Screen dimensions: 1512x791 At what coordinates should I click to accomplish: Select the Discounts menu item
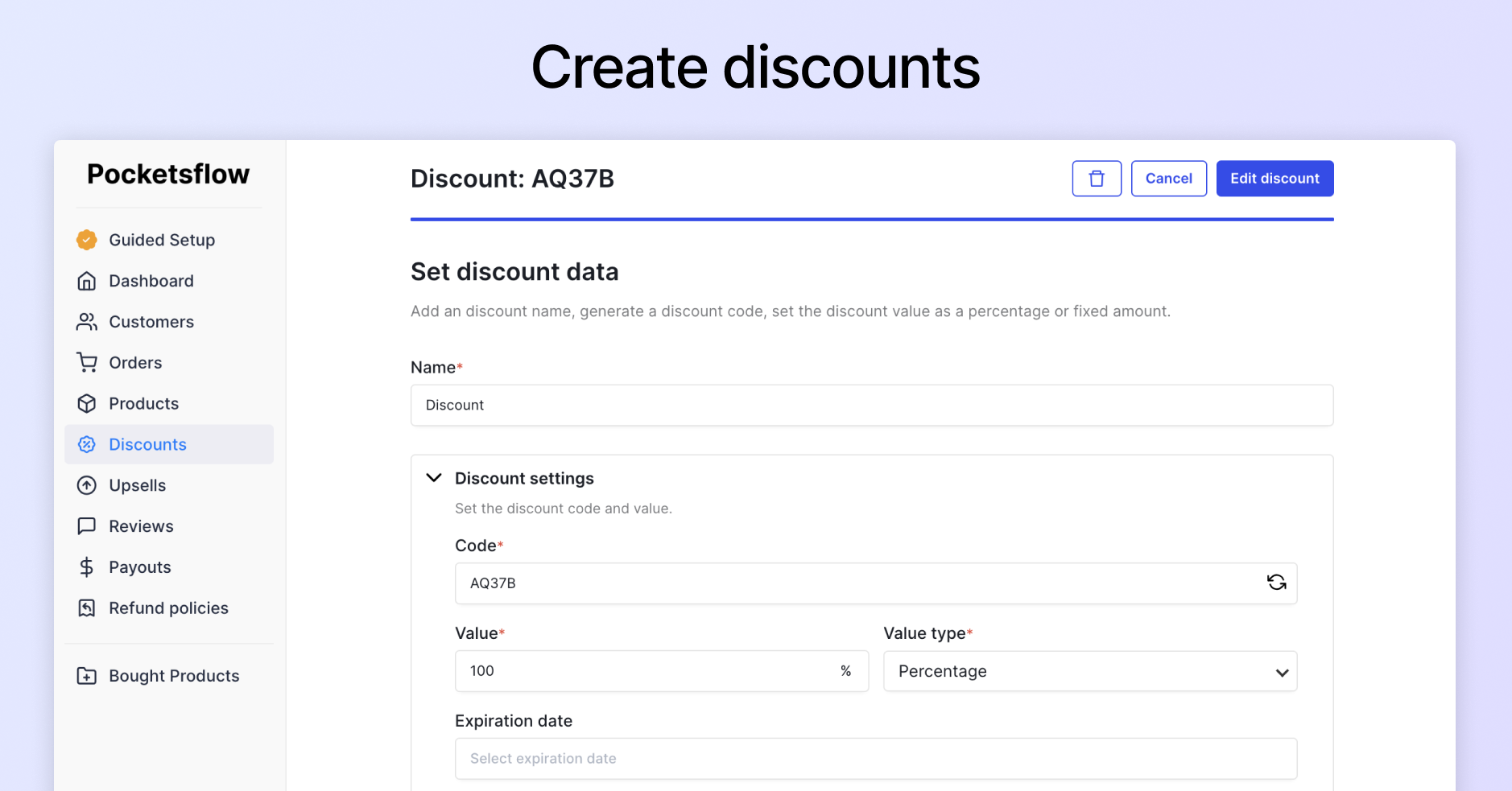(x=169, y=444)
